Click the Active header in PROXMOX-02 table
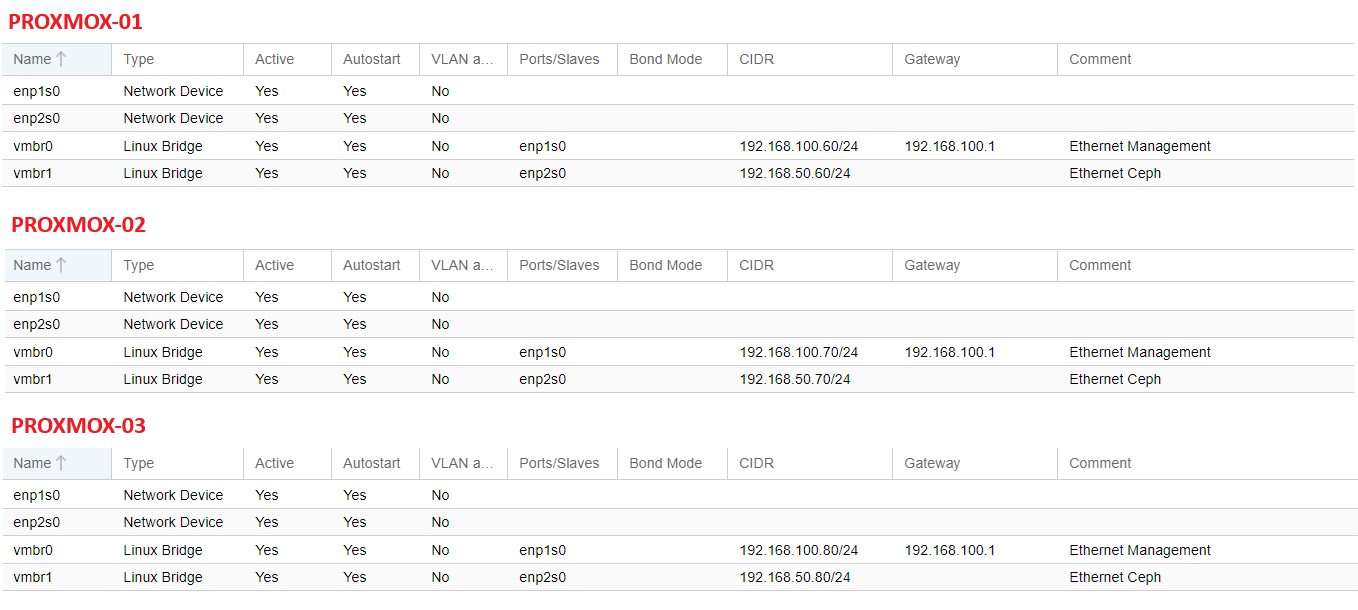1358x610 pixels. coord(274,265)
